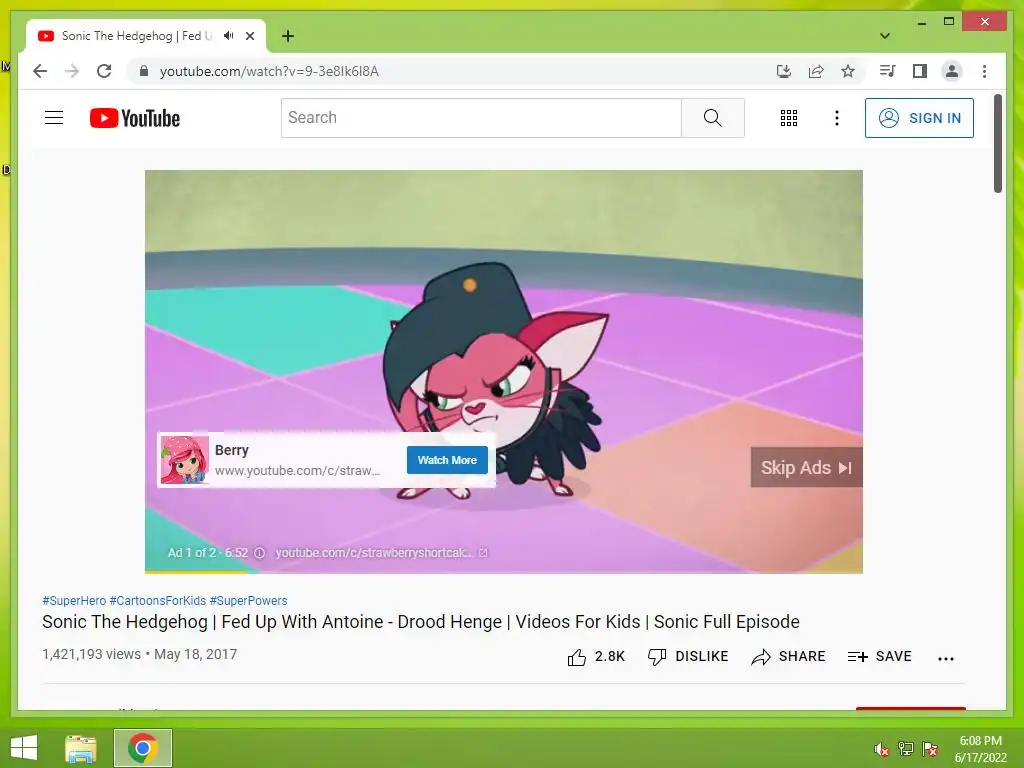Close the Sonic The Hedgehog tab
The image size is (1024, 768).
(250, 36)
